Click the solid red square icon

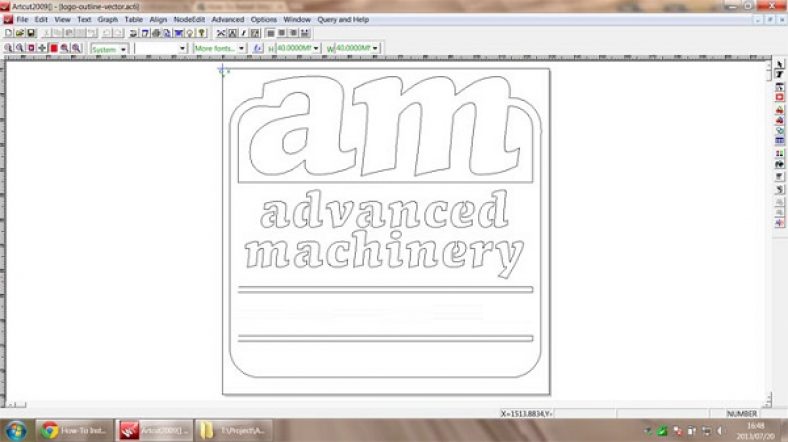click(x=54, y=48)
